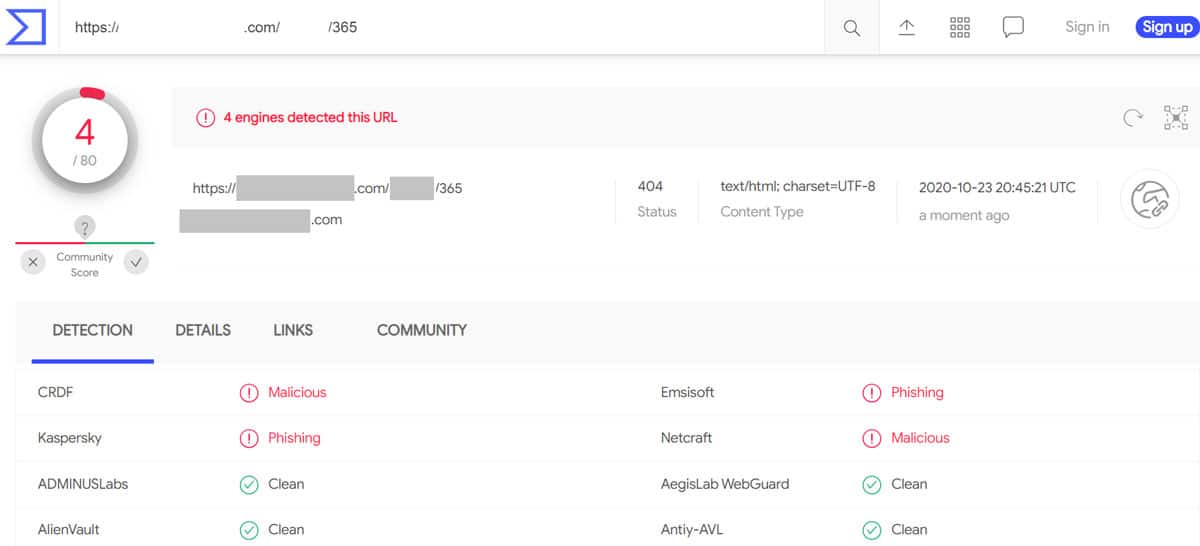The width and height of the screenshot is (1200, 546).
Task: Click the Malicious result for CRDF
Action: click(x=297, y=392)
